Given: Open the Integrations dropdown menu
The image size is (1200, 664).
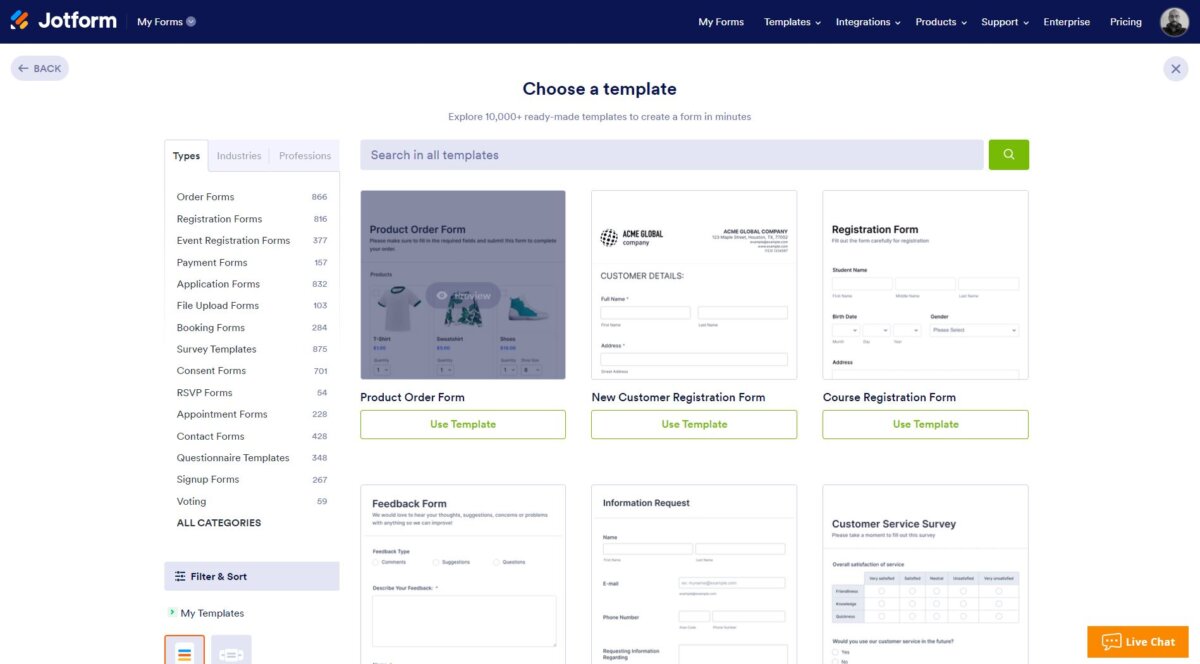Looking at the screenshot, I should (x=866, y=21).
